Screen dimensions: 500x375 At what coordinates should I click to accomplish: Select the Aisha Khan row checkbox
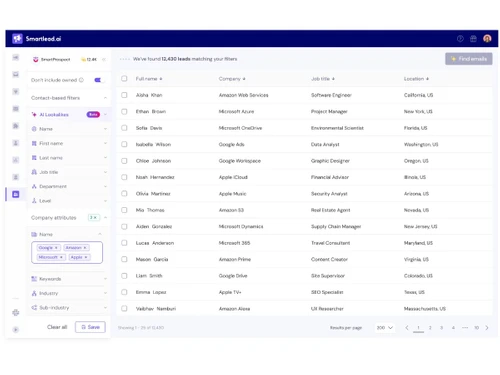coord(124,95)
